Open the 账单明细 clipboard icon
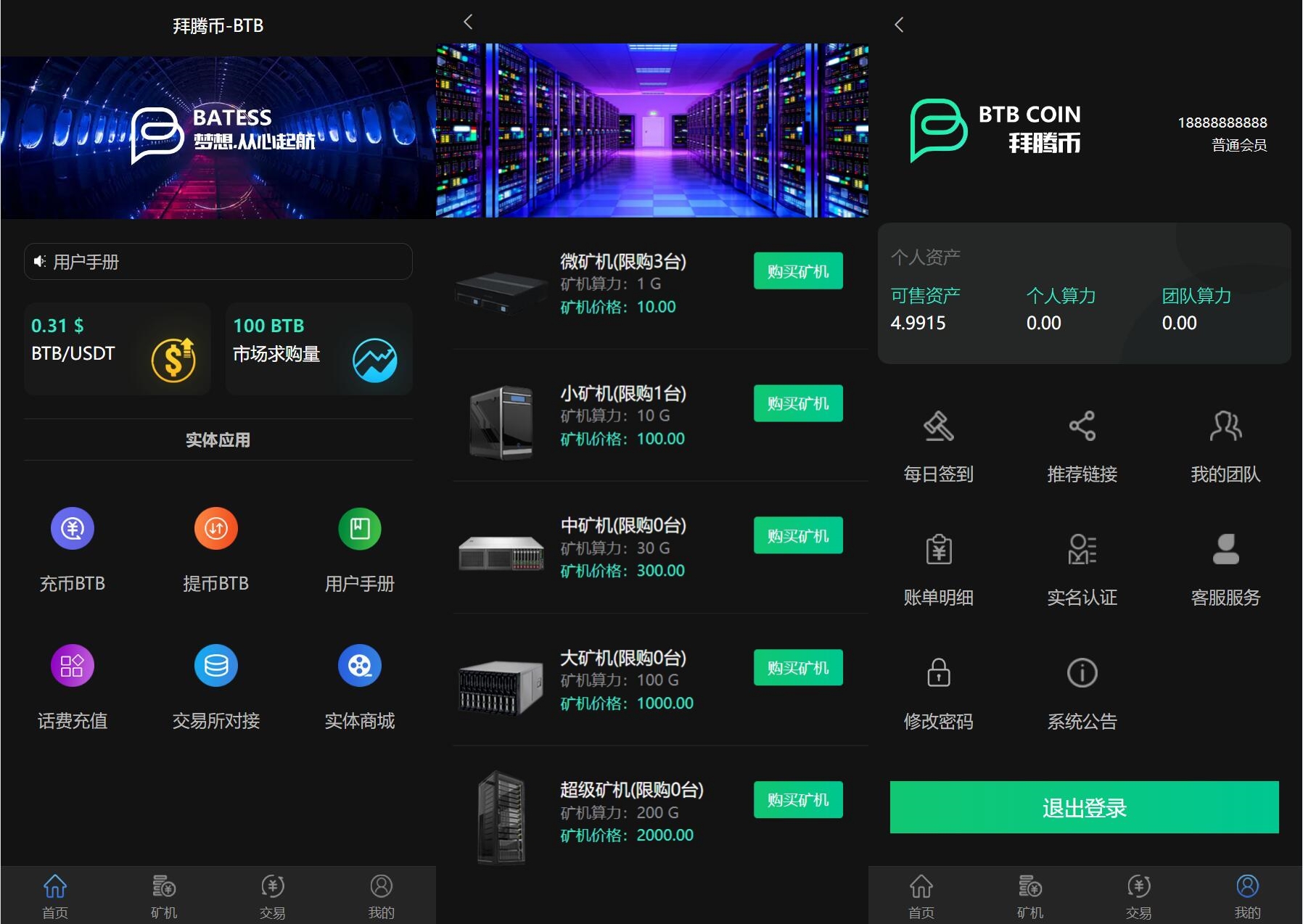The width and height of the screenshot is (1303, 924). [938, 549]
